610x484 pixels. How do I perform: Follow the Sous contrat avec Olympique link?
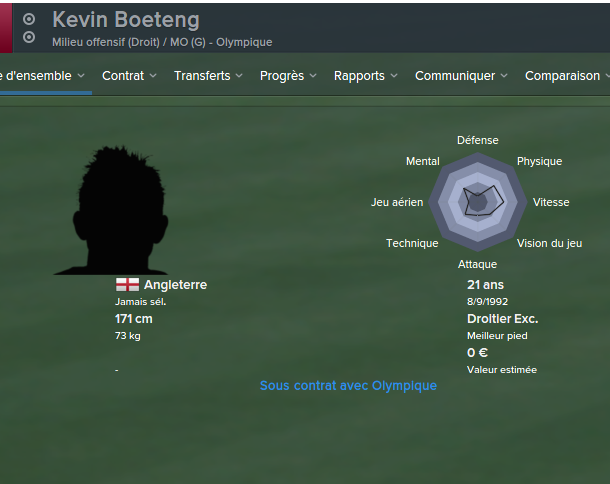coord(348,386)
